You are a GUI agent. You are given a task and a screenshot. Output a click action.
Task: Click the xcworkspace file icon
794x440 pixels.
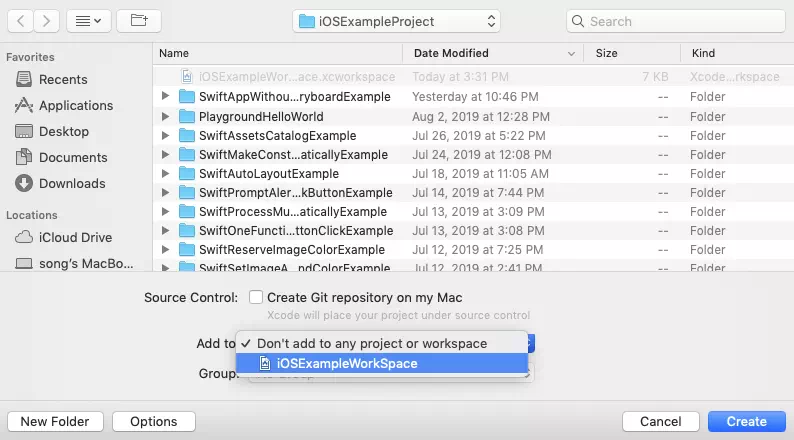pos(187,76)
